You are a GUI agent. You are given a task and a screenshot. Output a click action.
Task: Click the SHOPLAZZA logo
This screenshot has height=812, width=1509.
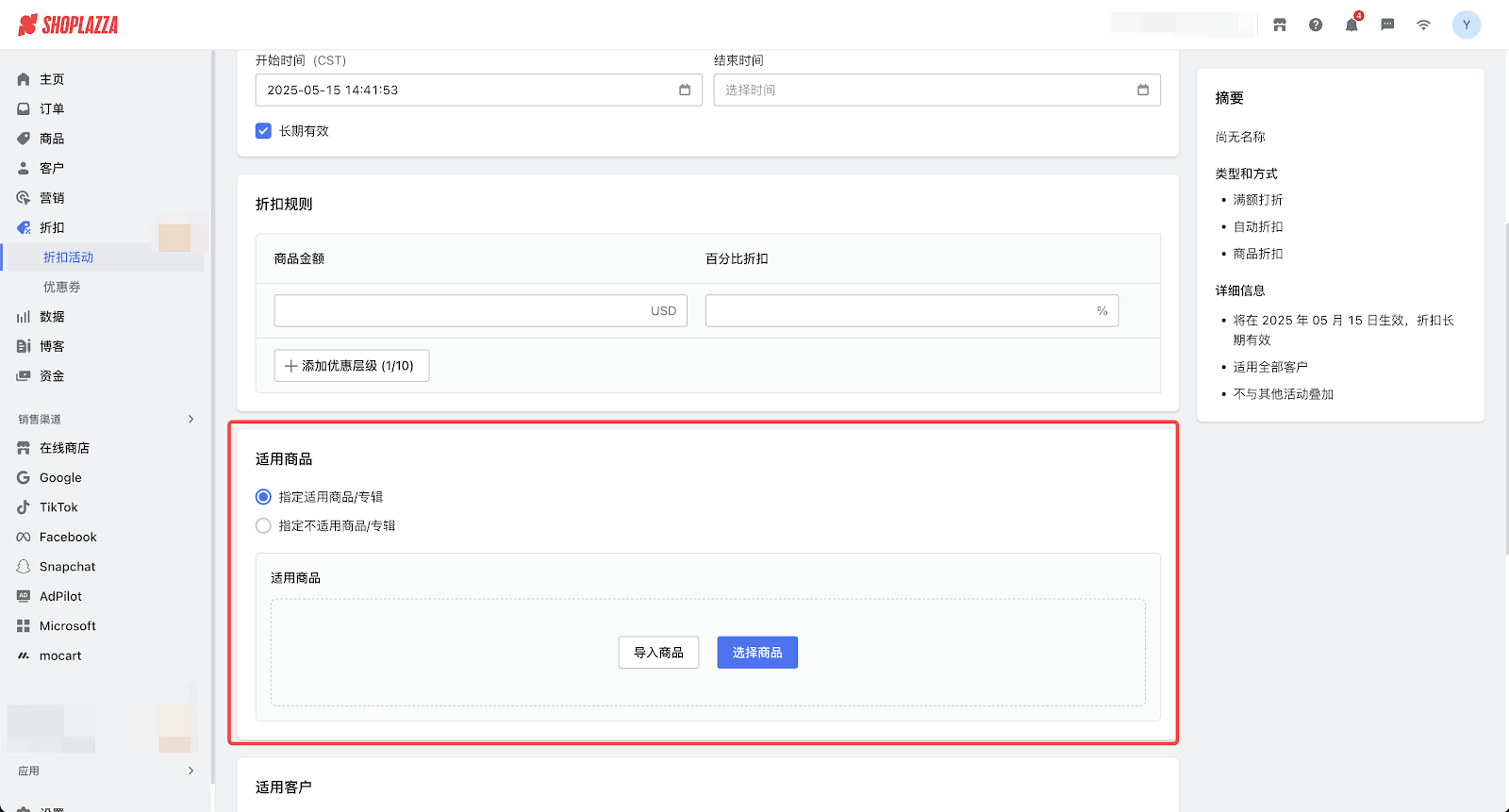click(x=68, y=25)
